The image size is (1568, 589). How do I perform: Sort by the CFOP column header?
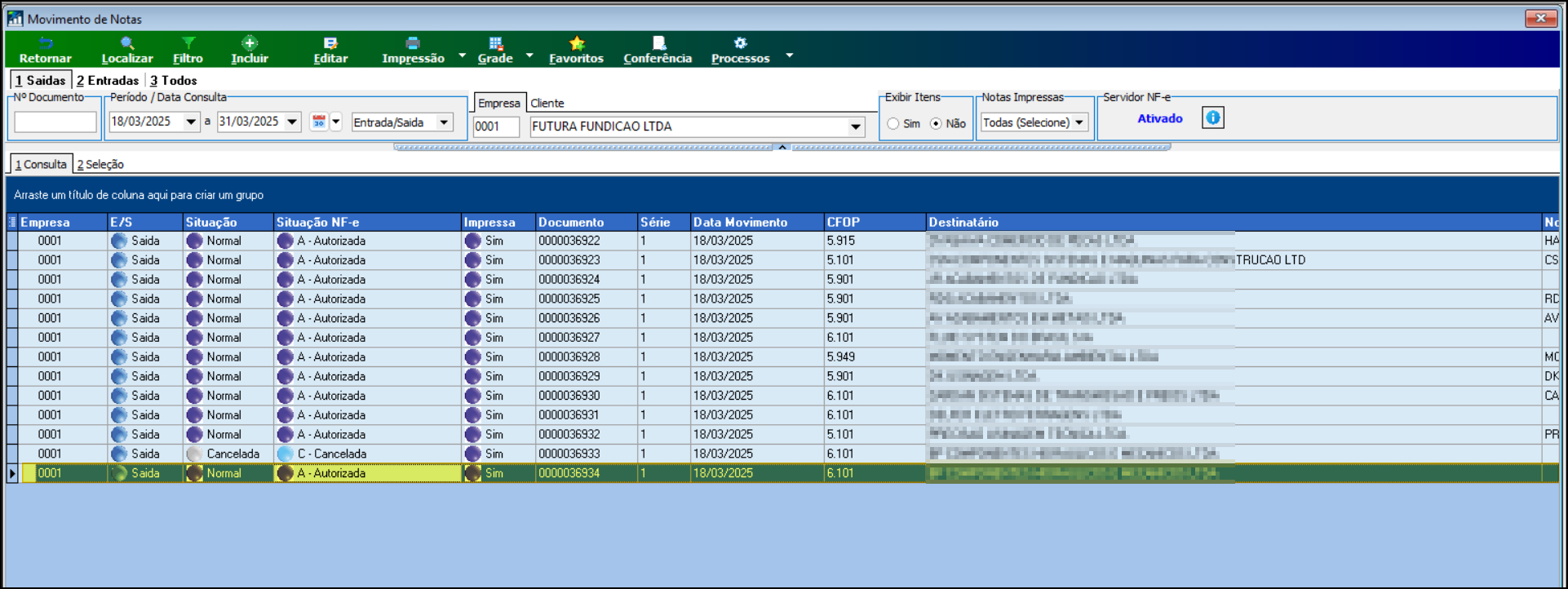coord(875,222)
